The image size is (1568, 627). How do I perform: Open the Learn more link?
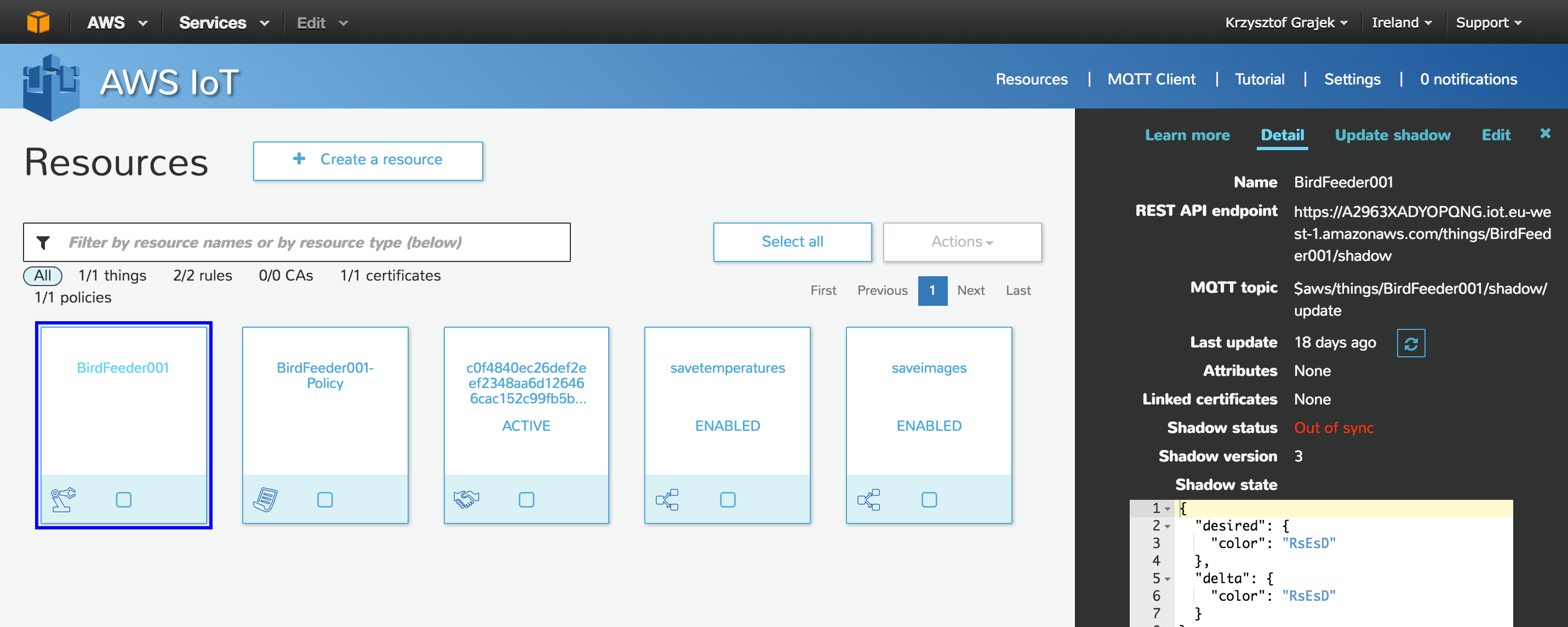click(x=1187, y=135)
